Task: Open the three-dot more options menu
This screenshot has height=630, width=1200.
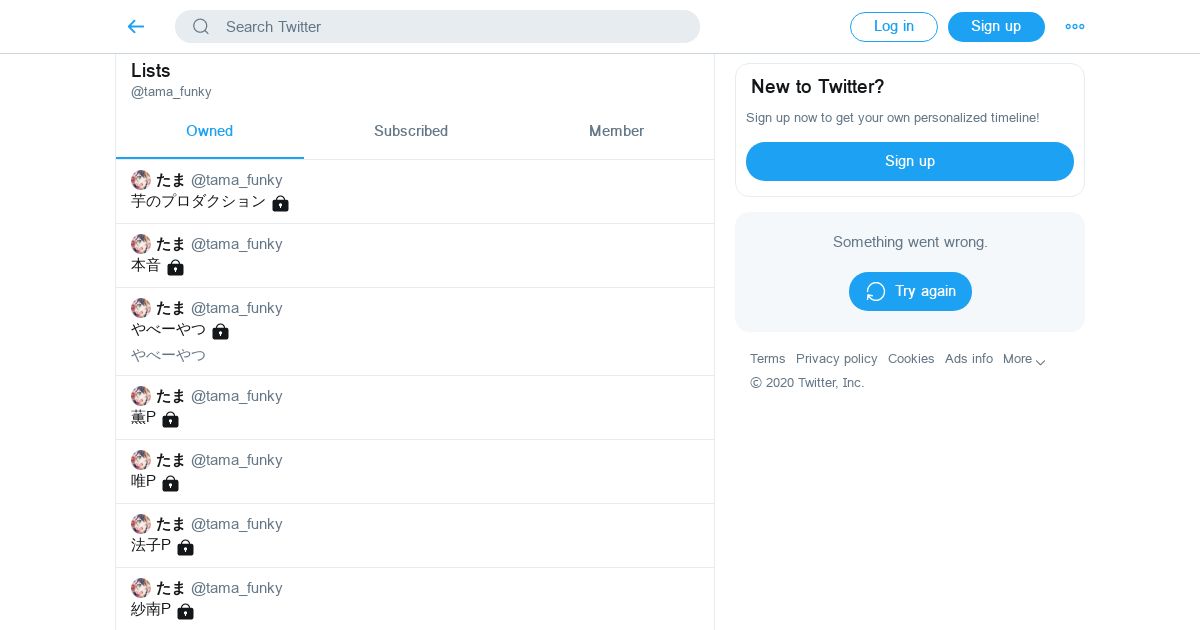Action: [x=1075, y=27]
